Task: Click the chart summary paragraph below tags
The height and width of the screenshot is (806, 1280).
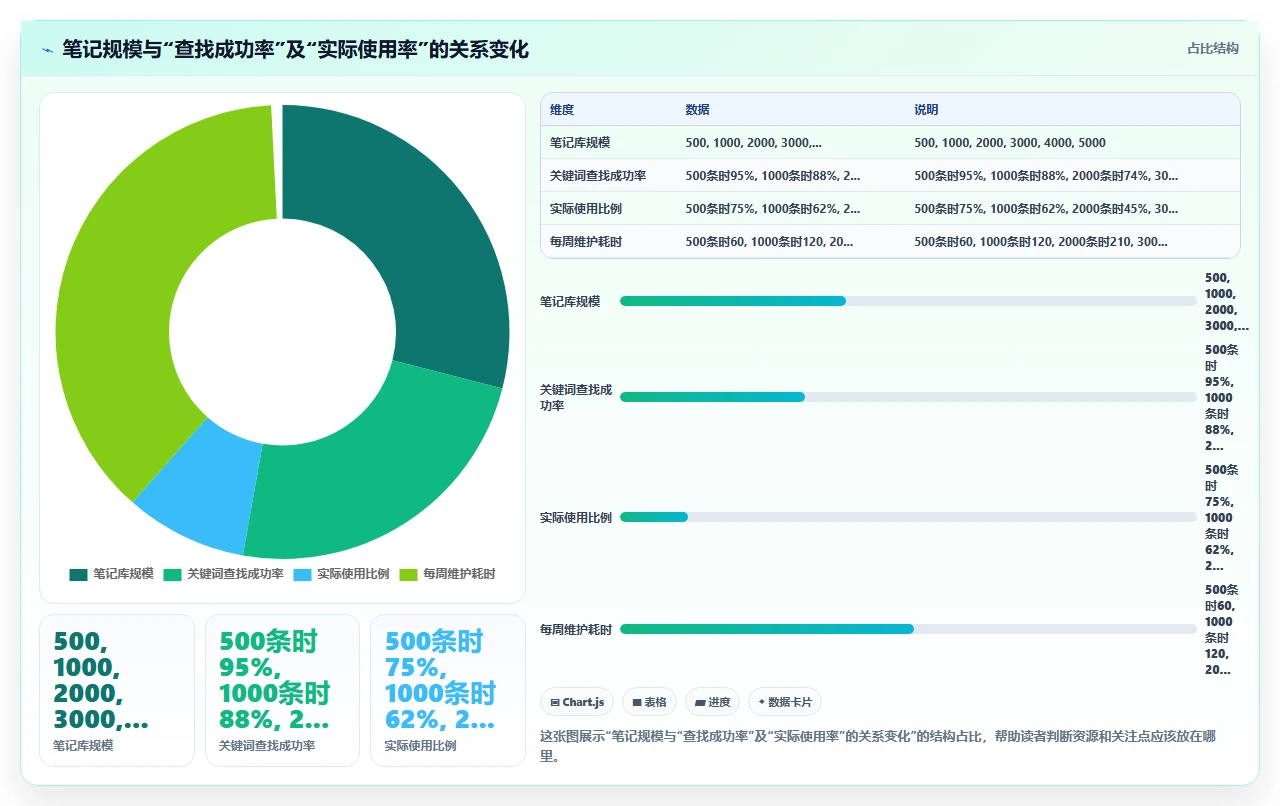Action: [x=878, y=746]
